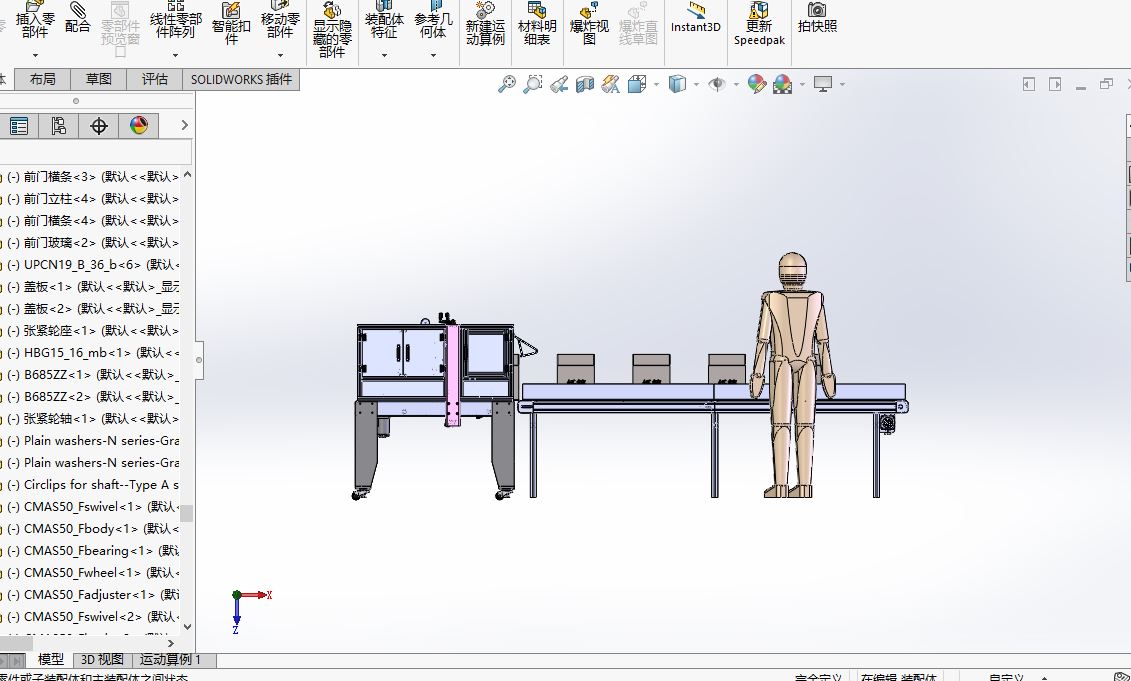
Task: Click the right pane expand icon at top right
Action: point(1055,84)
